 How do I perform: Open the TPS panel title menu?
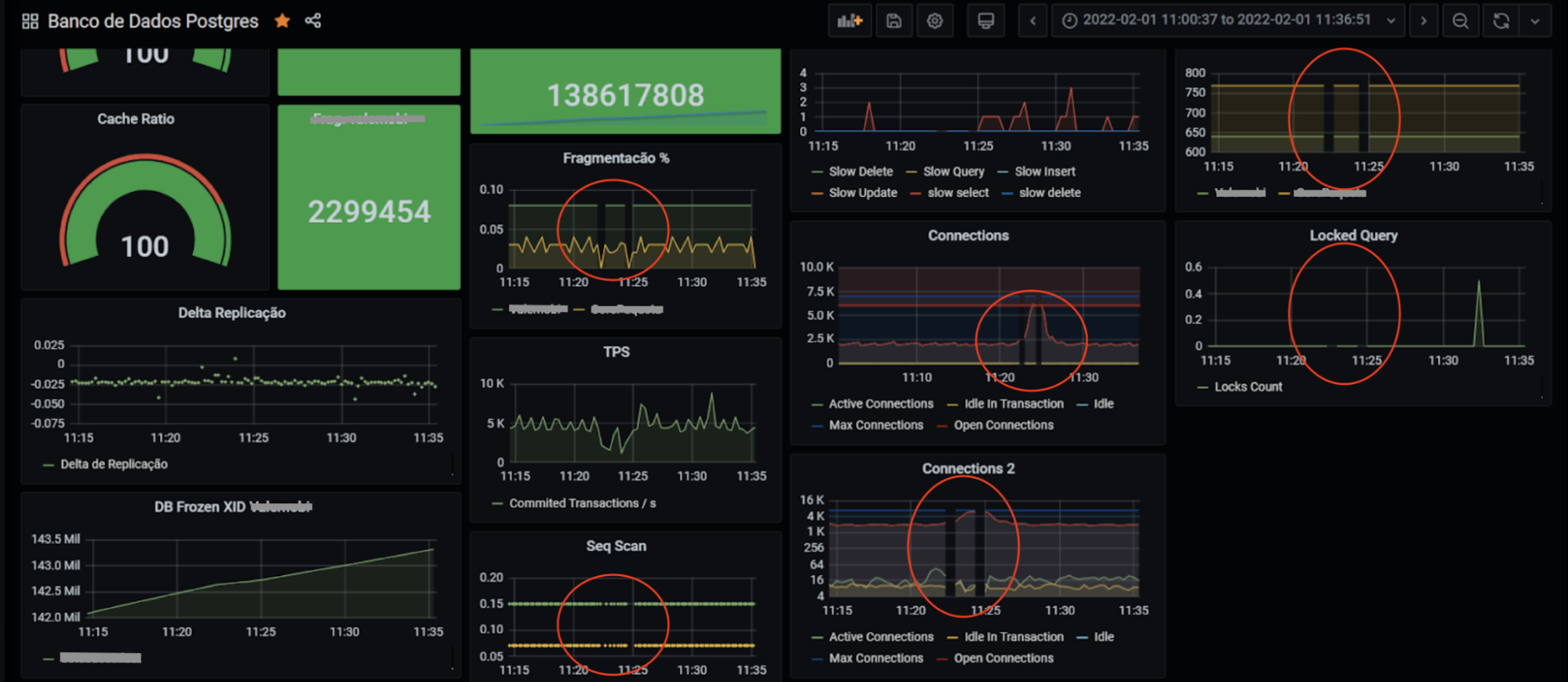[x=616, y=352]
